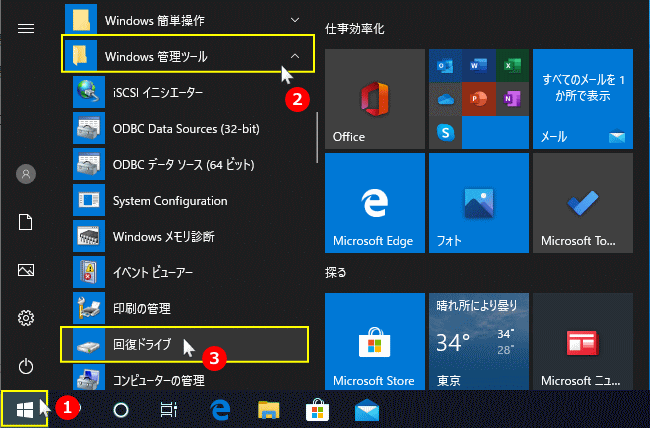
Task: Select ODBC Data Sources (32-bit) text
Action: point(186,129)
